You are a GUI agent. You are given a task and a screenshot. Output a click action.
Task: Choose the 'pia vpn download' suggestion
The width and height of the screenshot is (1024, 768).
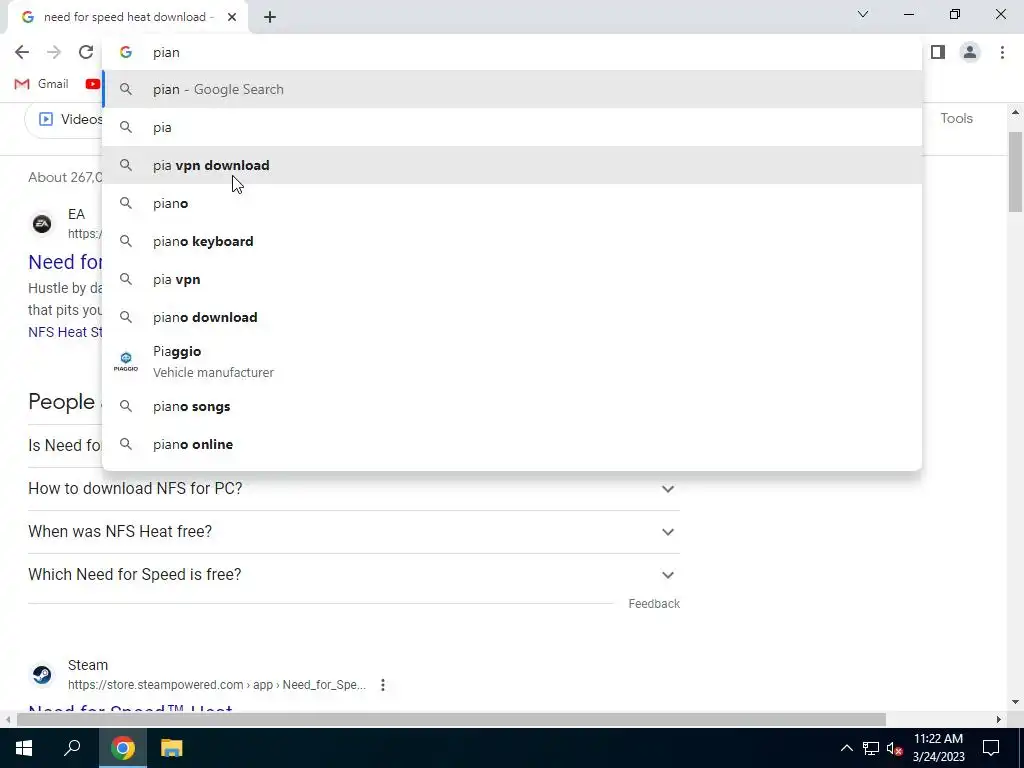(512, 165)
